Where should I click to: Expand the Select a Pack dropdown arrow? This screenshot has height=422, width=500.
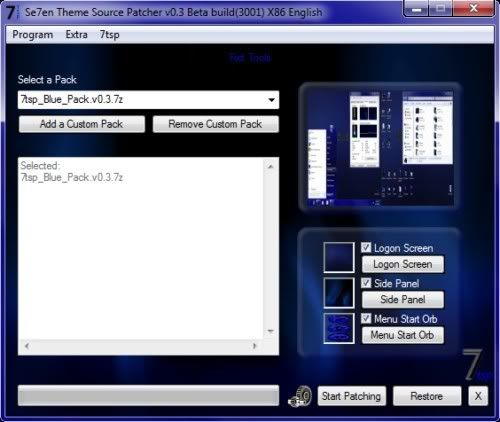(x=271, y=100)
